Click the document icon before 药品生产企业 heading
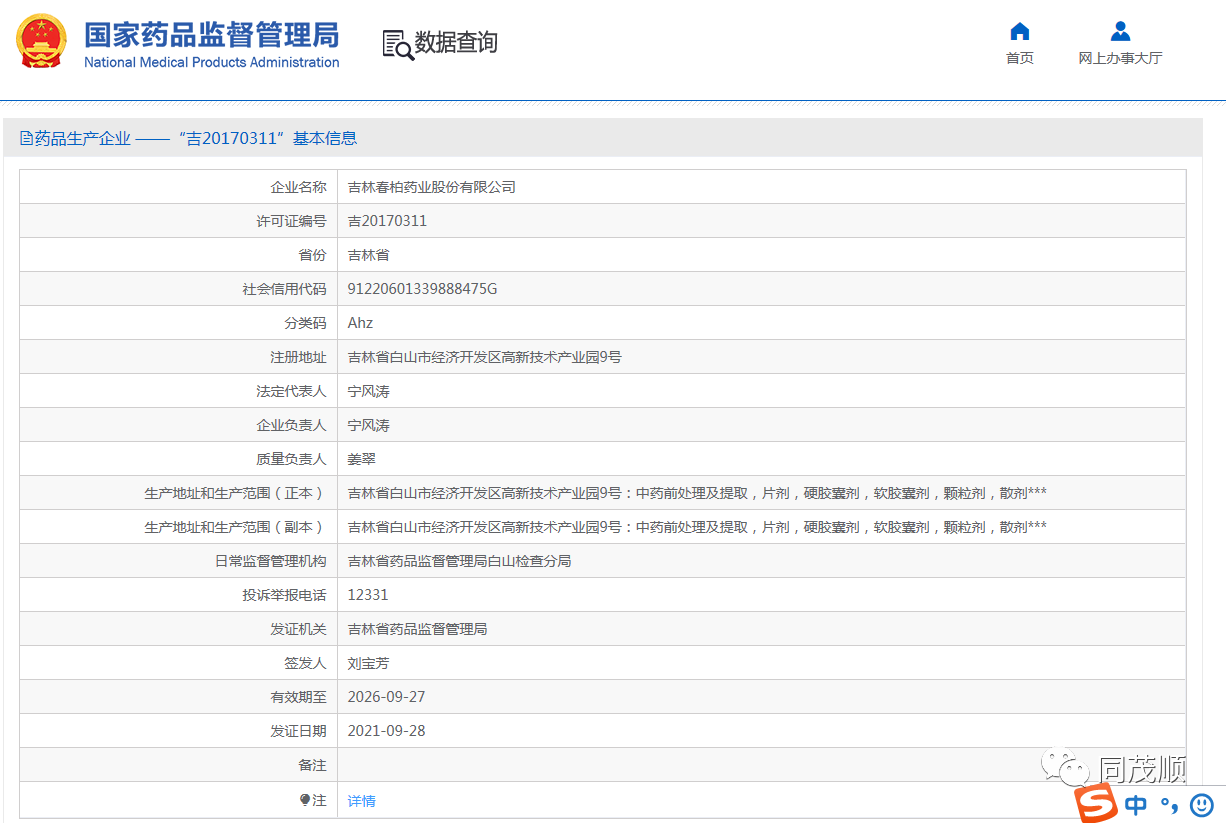 pyautogui.click(x=27, y=138)
